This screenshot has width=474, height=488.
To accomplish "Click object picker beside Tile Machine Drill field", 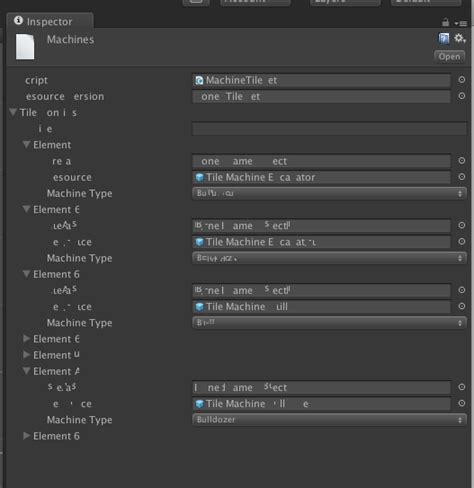I will 461,306.
